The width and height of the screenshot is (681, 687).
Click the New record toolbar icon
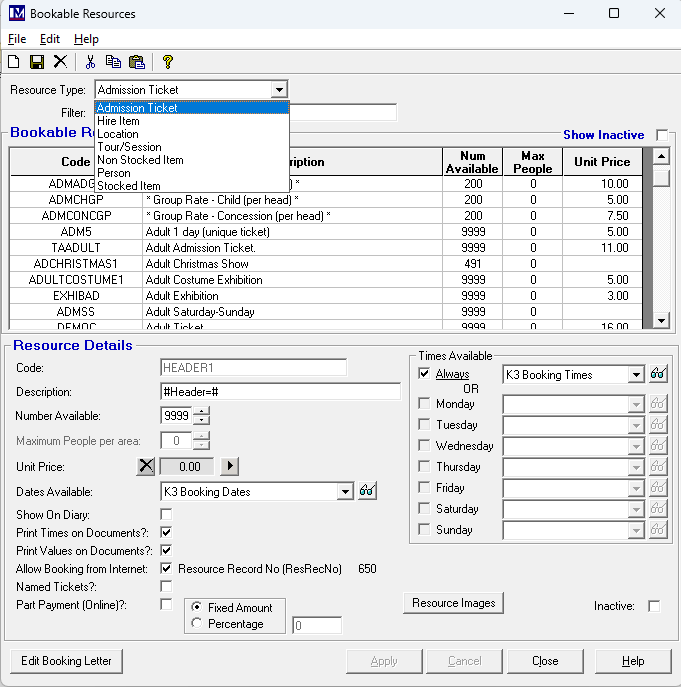click(14, 62)
